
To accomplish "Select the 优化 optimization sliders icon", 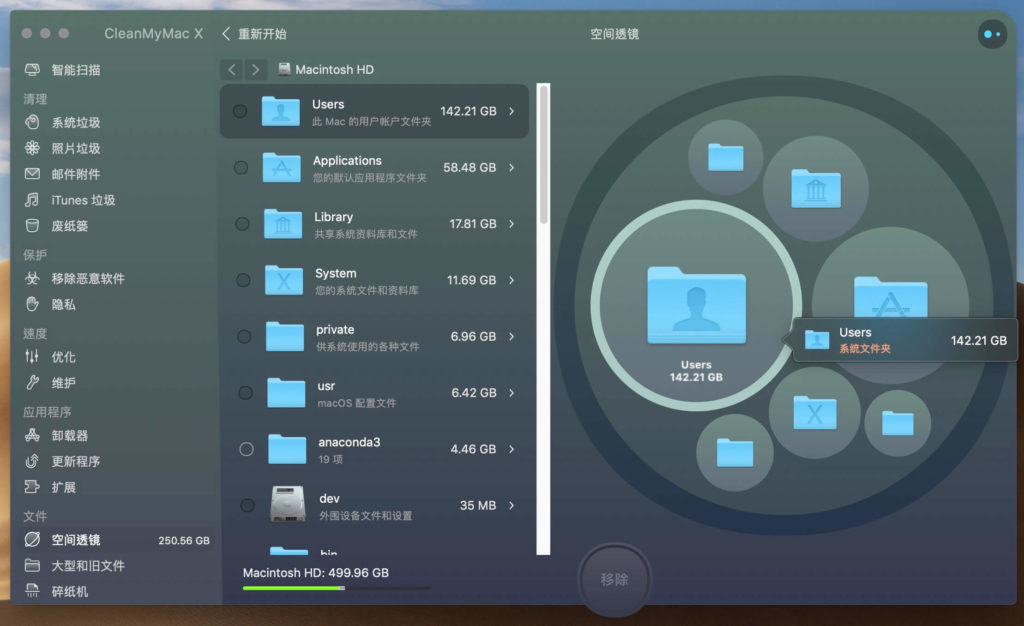I will pyautogui.click(x=32, y=356).
